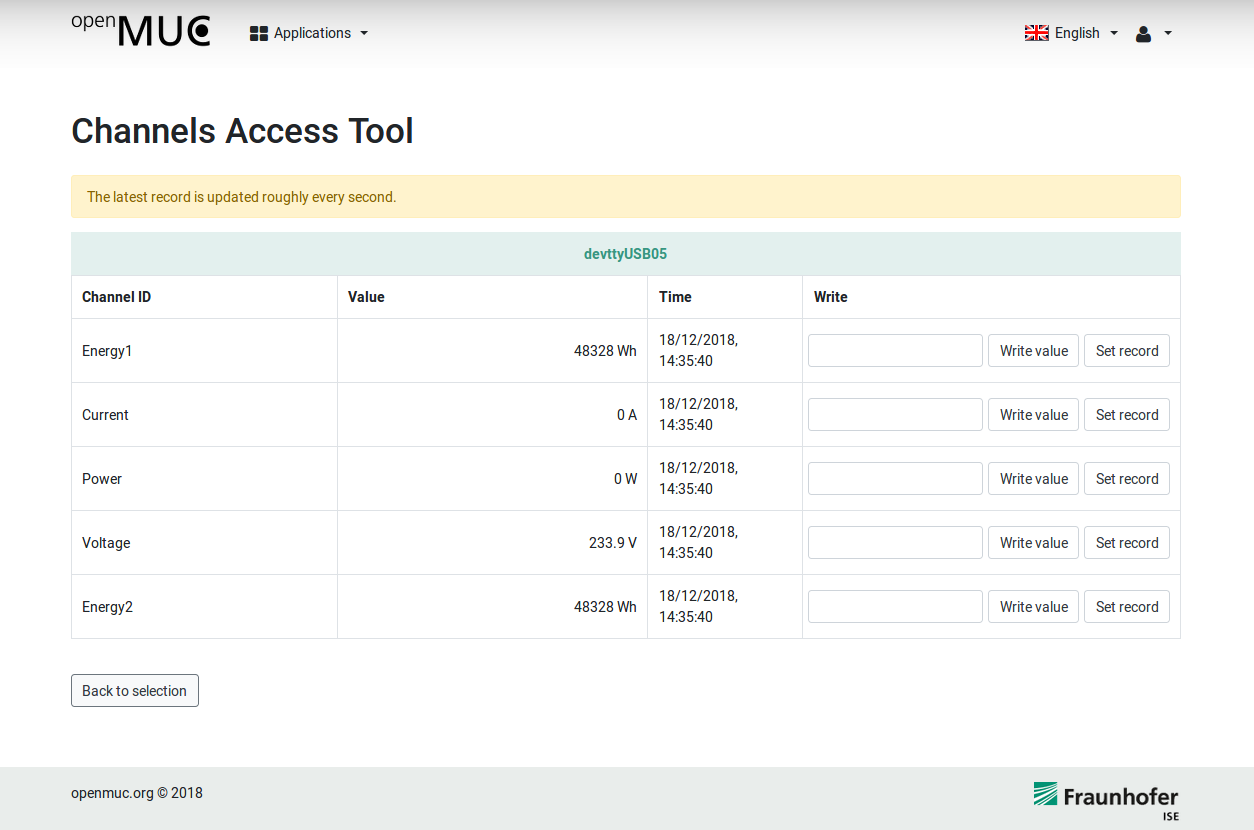1254x830 pixels.
Task: Click the openmuc.org copyright link
Action: point(112,793)
